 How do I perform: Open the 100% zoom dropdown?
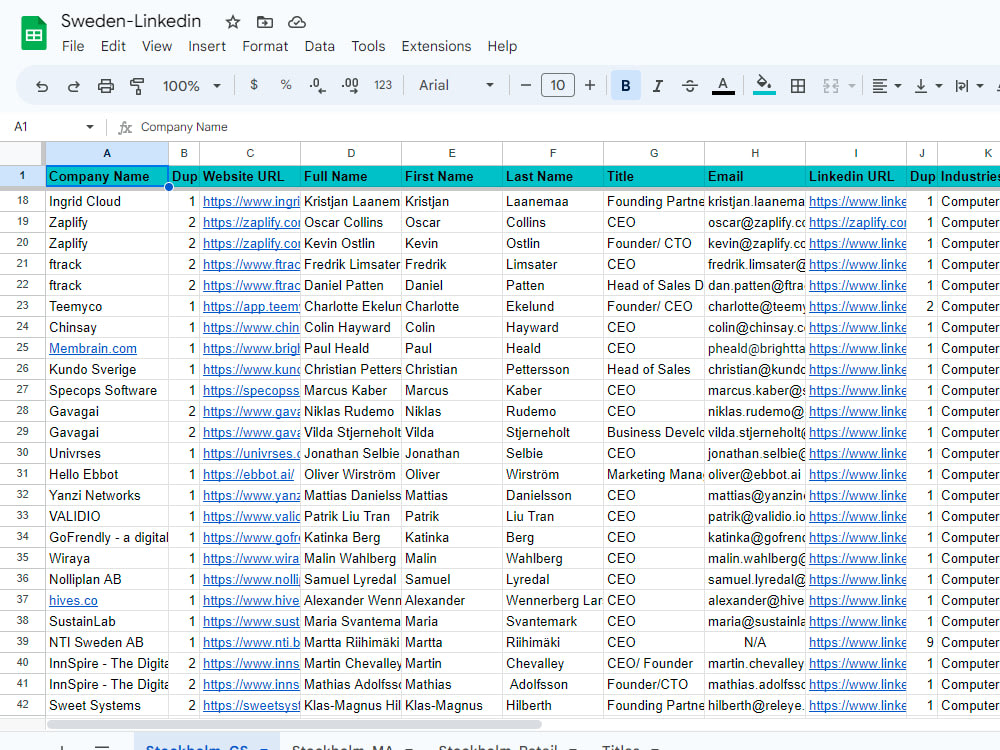pos(191,85)
